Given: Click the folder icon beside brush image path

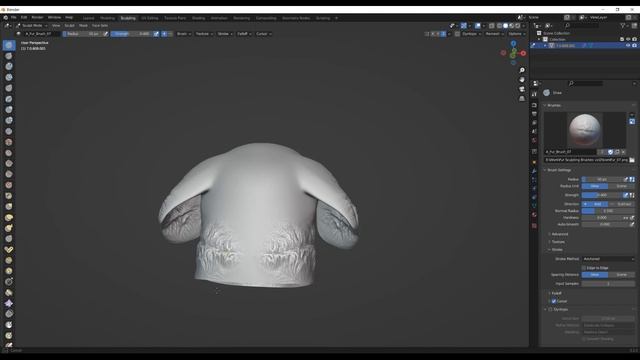Looking at the screenshot, I should pyautogui.click(x=632, y=160).
